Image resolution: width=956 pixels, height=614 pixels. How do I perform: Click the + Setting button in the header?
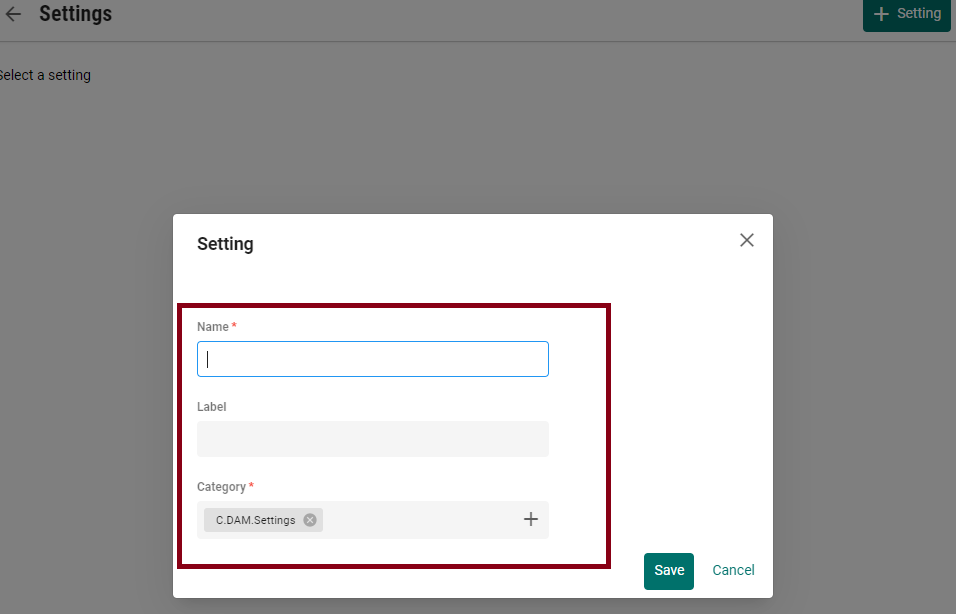point(907,14)
